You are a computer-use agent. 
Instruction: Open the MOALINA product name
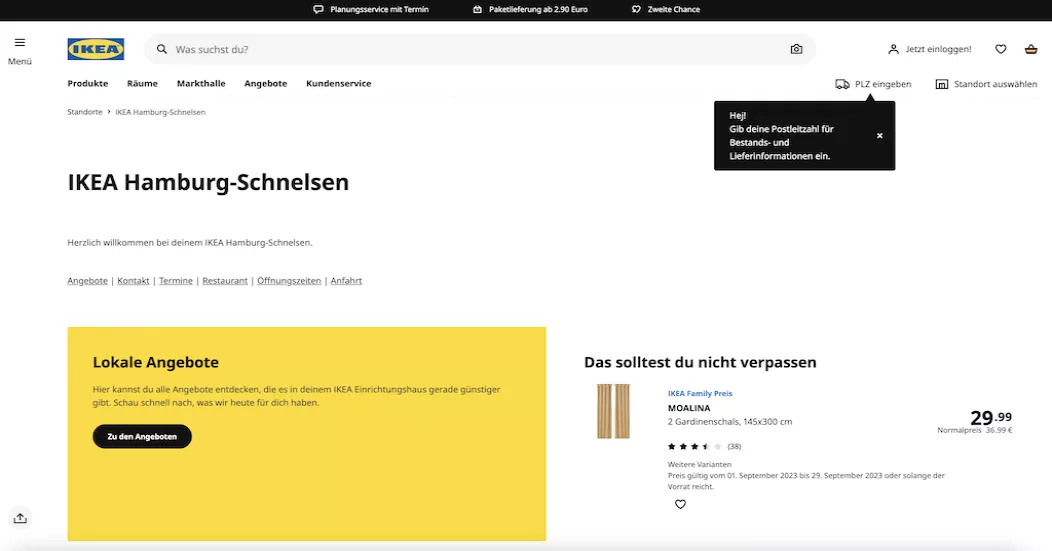[689, 407]
